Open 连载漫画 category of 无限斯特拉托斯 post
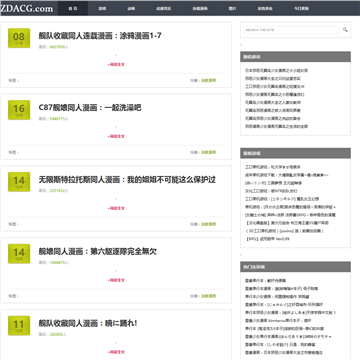This screenshot has width=360, height=360. (208, 224)
